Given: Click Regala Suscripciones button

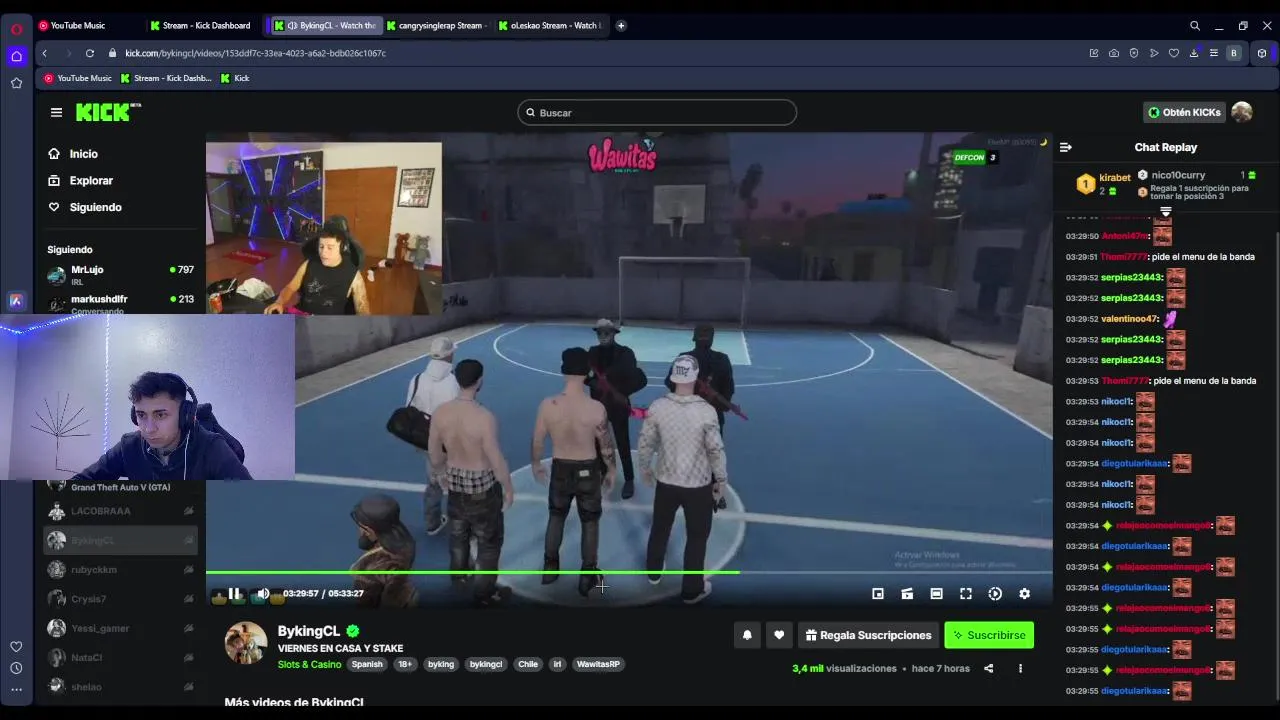Looking at the screenshot, I should [x=868, y=635].
